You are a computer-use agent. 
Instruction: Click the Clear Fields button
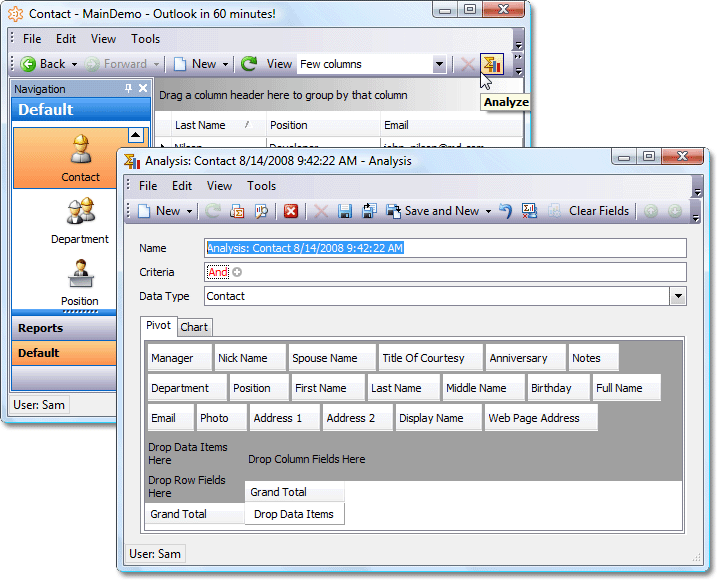(x=598, y=211)
